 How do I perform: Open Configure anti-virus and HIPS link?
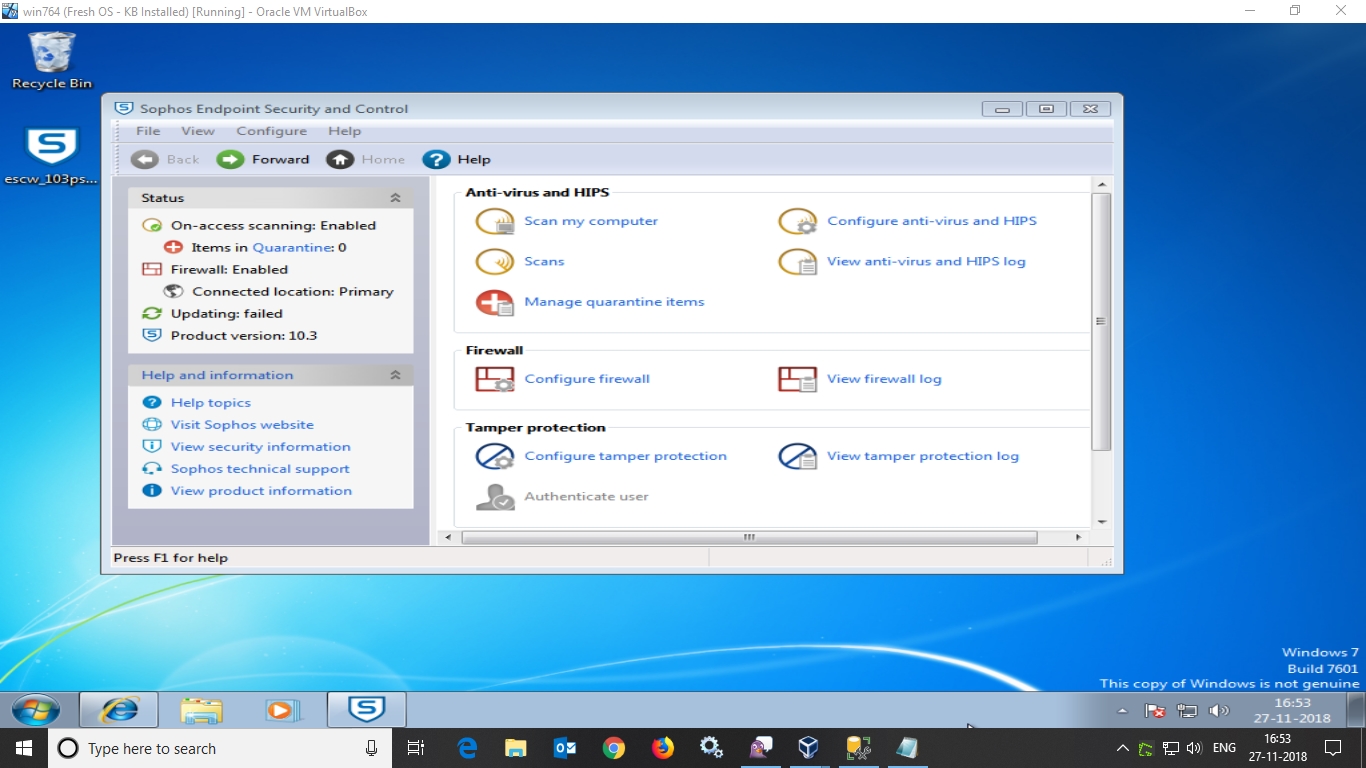[x=932, y=221]
